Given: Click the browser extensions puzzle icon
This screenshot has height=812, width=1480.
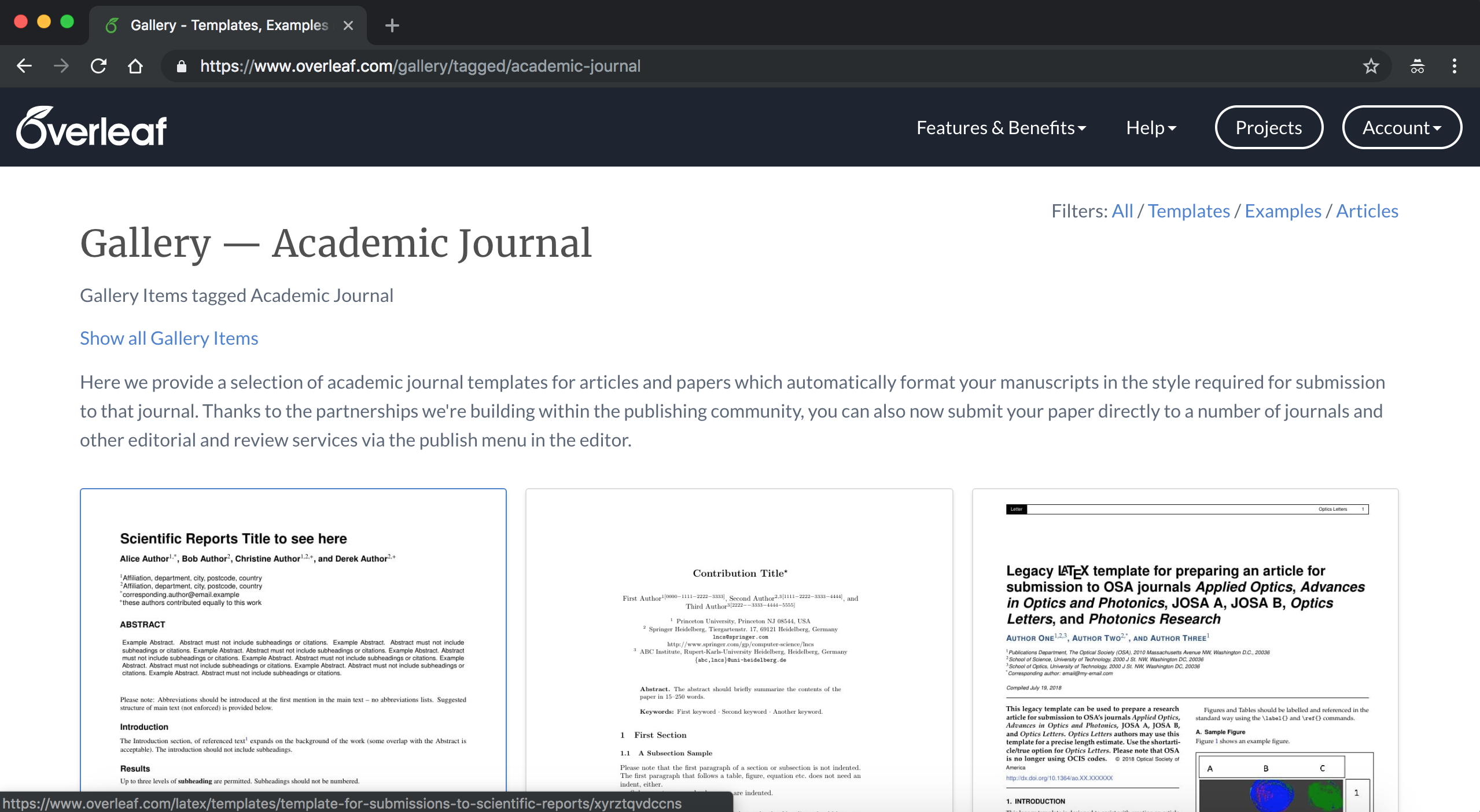Looking at the screenshot, I should pos(1418,66).
